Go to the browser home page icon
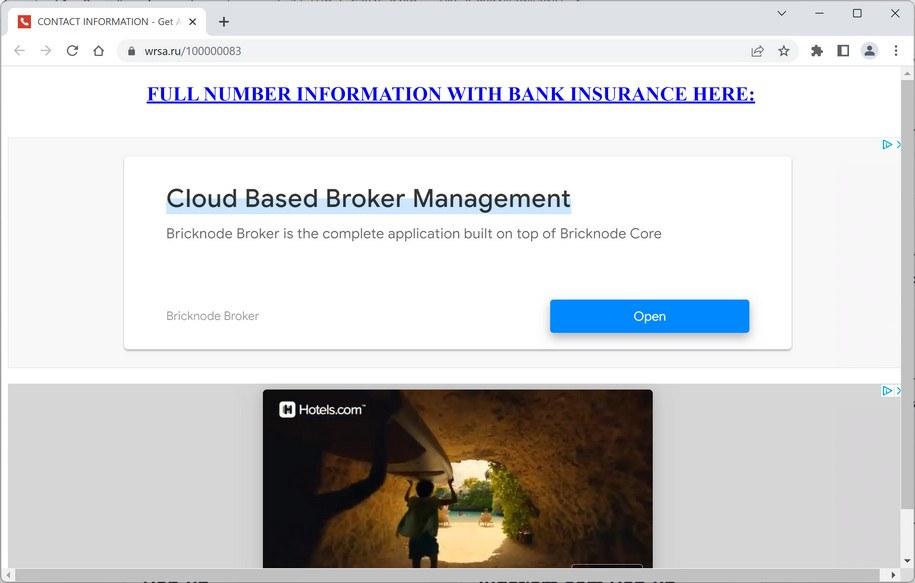This screenshot has width=915, height=583. point(99,51)
